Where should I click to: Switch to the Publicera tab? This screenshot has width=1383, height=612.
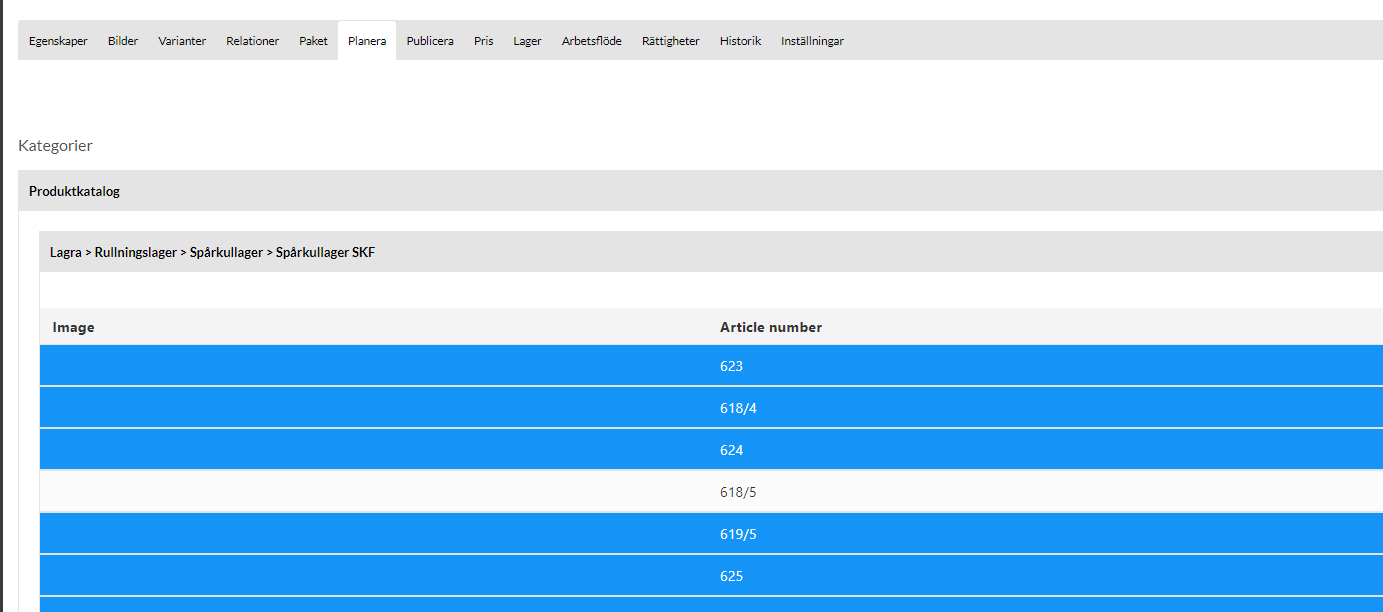pos(430,41)
